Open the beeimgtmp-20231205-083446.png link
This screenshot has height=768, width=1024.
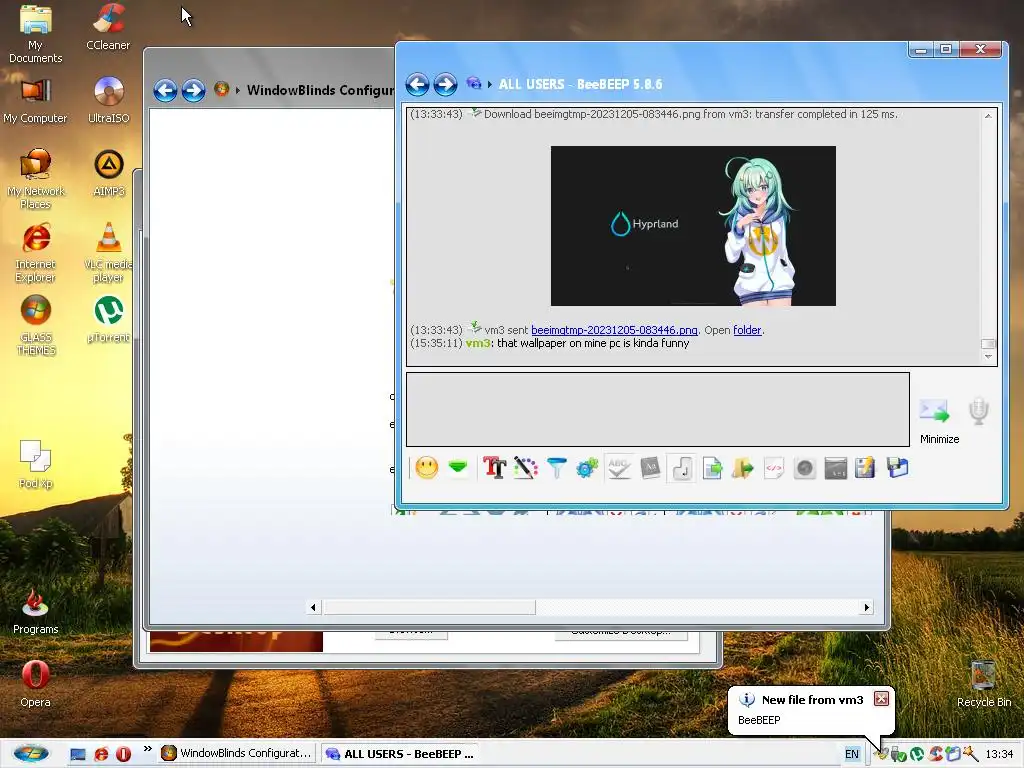(614, 330)
